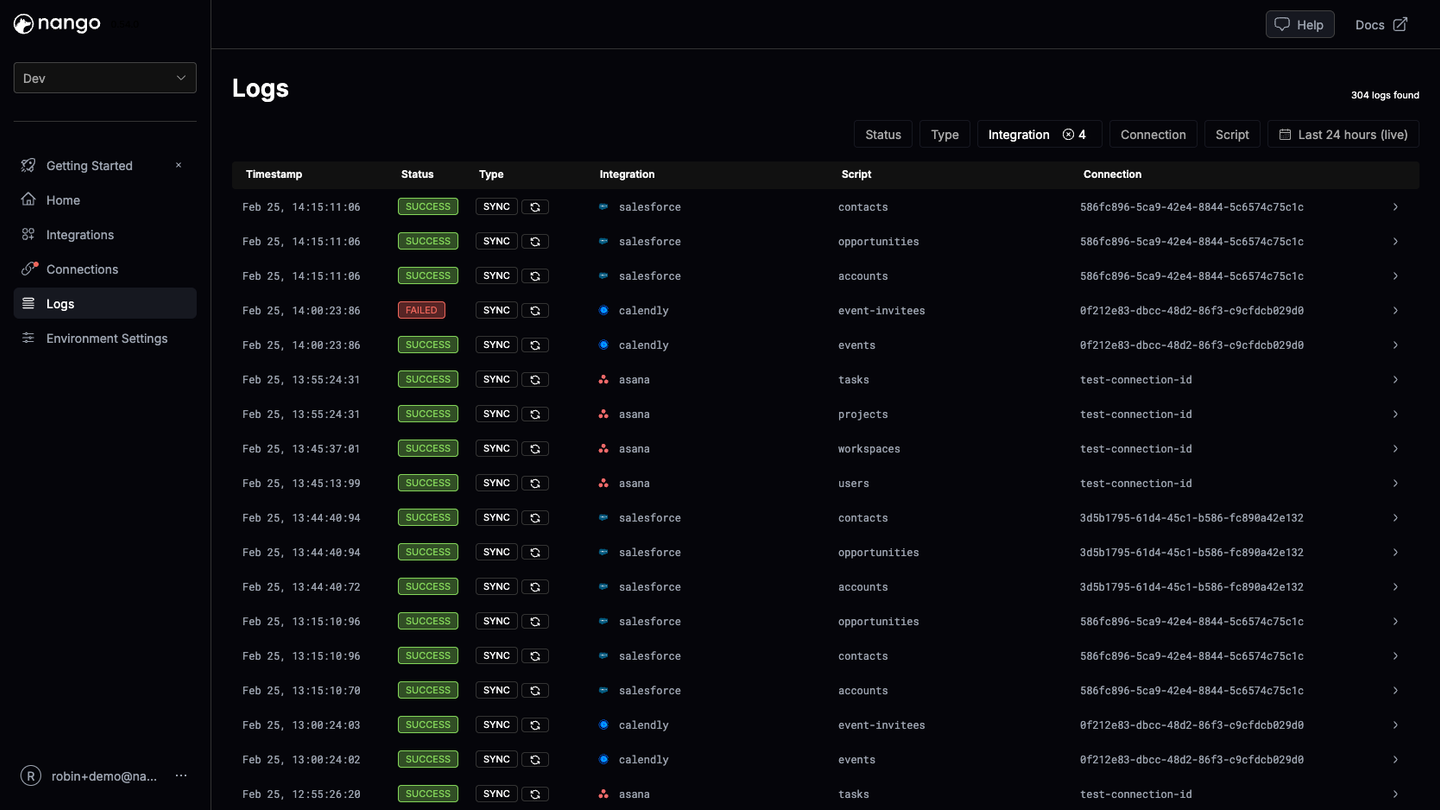This screenshot has width=1440, height=810.
Task: Dismiss the Getting Started sidebar item
Action: [x=179, y=165]
